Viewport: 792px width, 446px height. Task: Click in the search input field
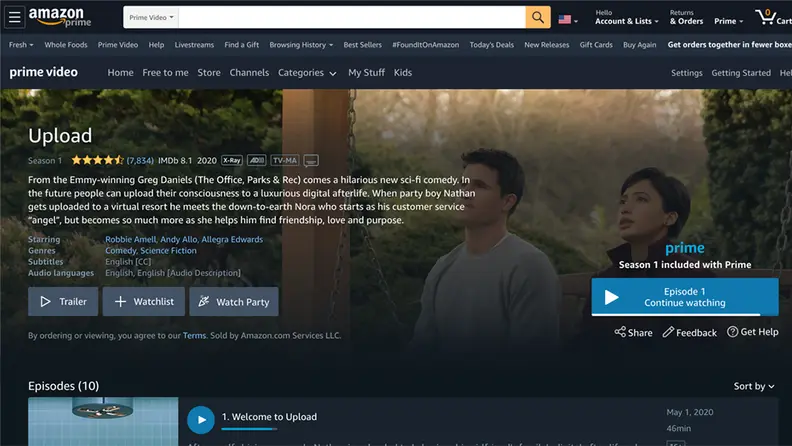tap(352, 17)
